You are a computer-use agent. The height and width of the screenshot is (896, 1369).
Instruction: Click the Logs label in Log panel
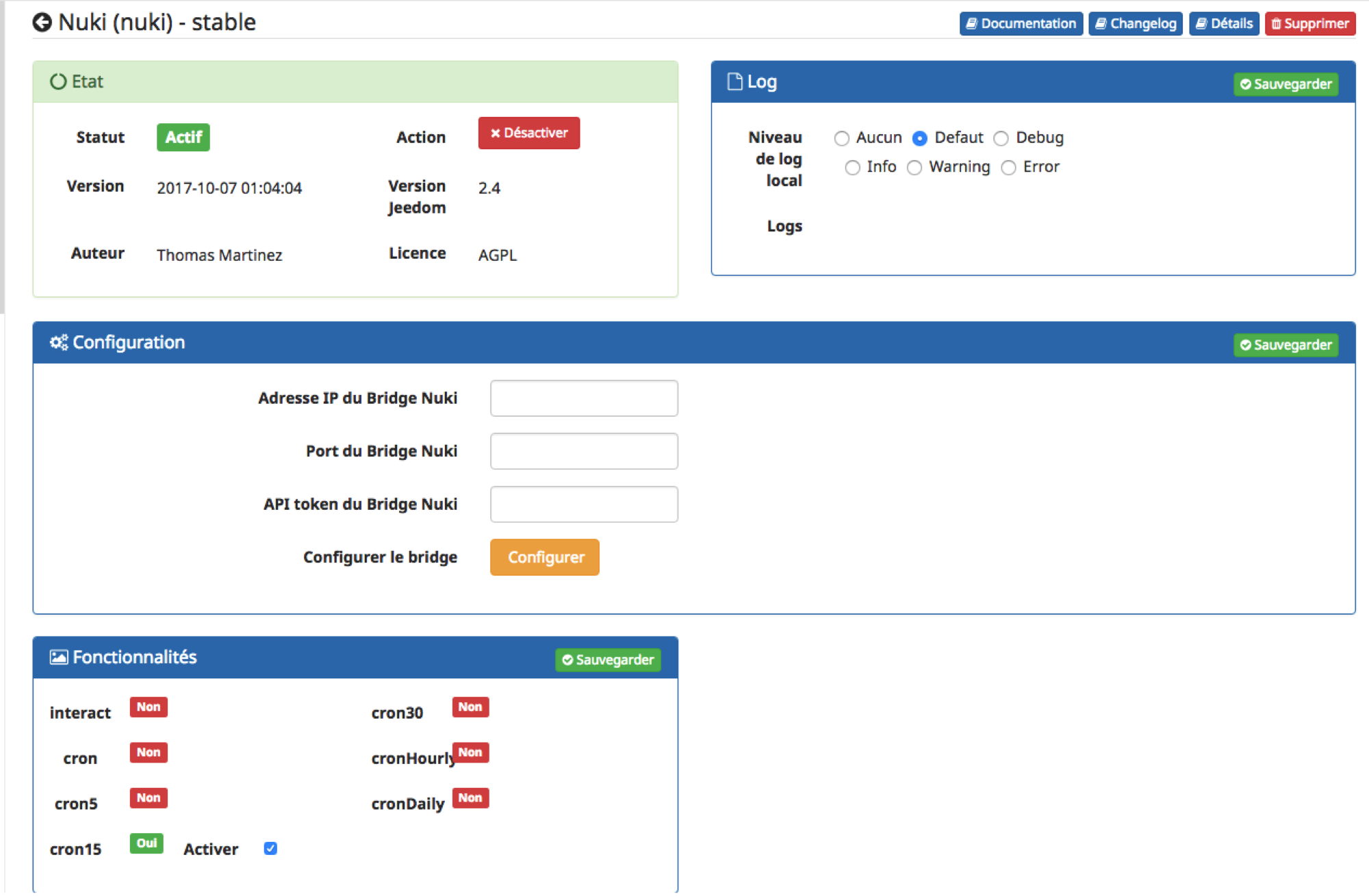[x=784, y=226]
